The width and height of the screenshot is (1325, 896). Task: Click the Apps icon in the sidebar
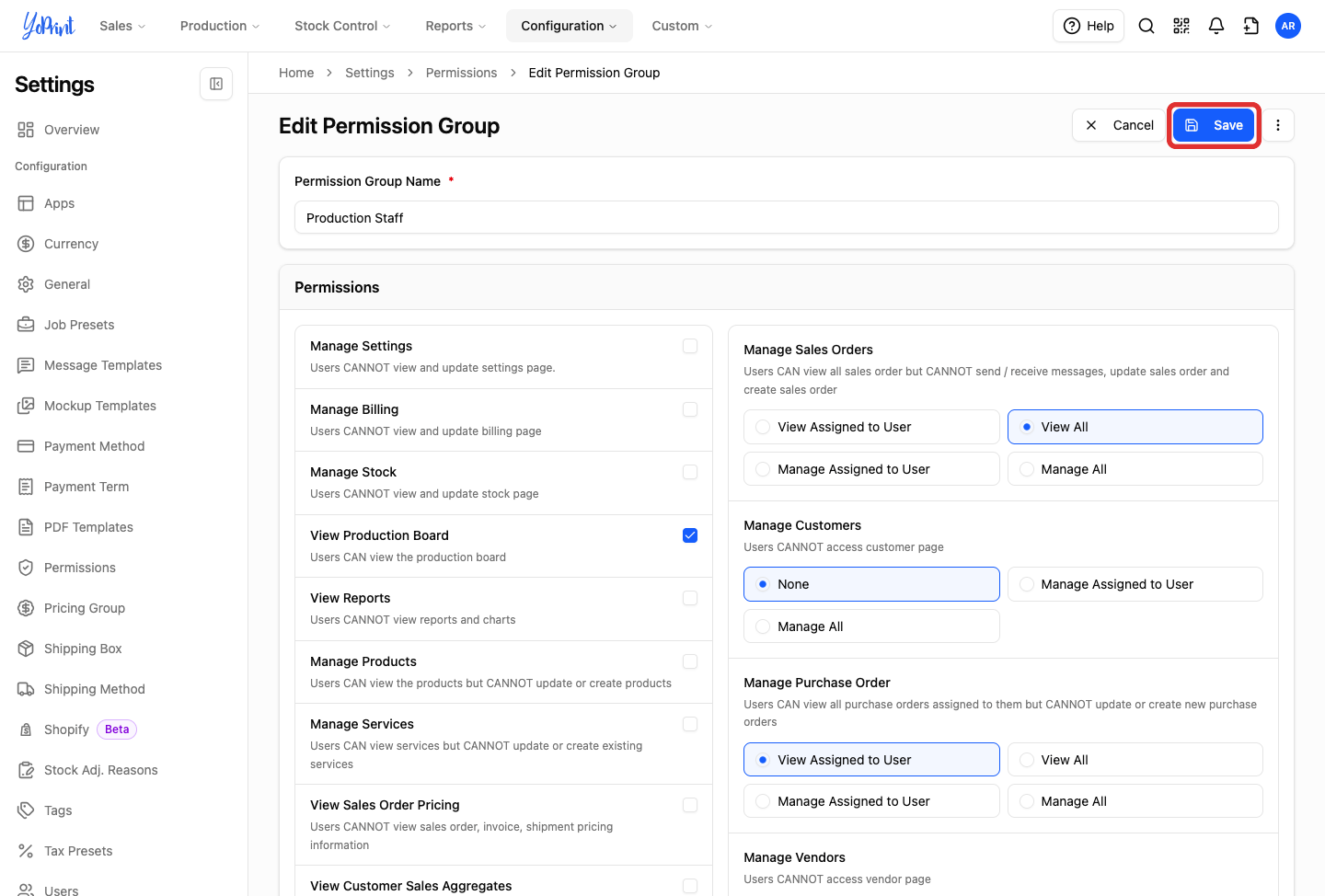pos(26,203)
